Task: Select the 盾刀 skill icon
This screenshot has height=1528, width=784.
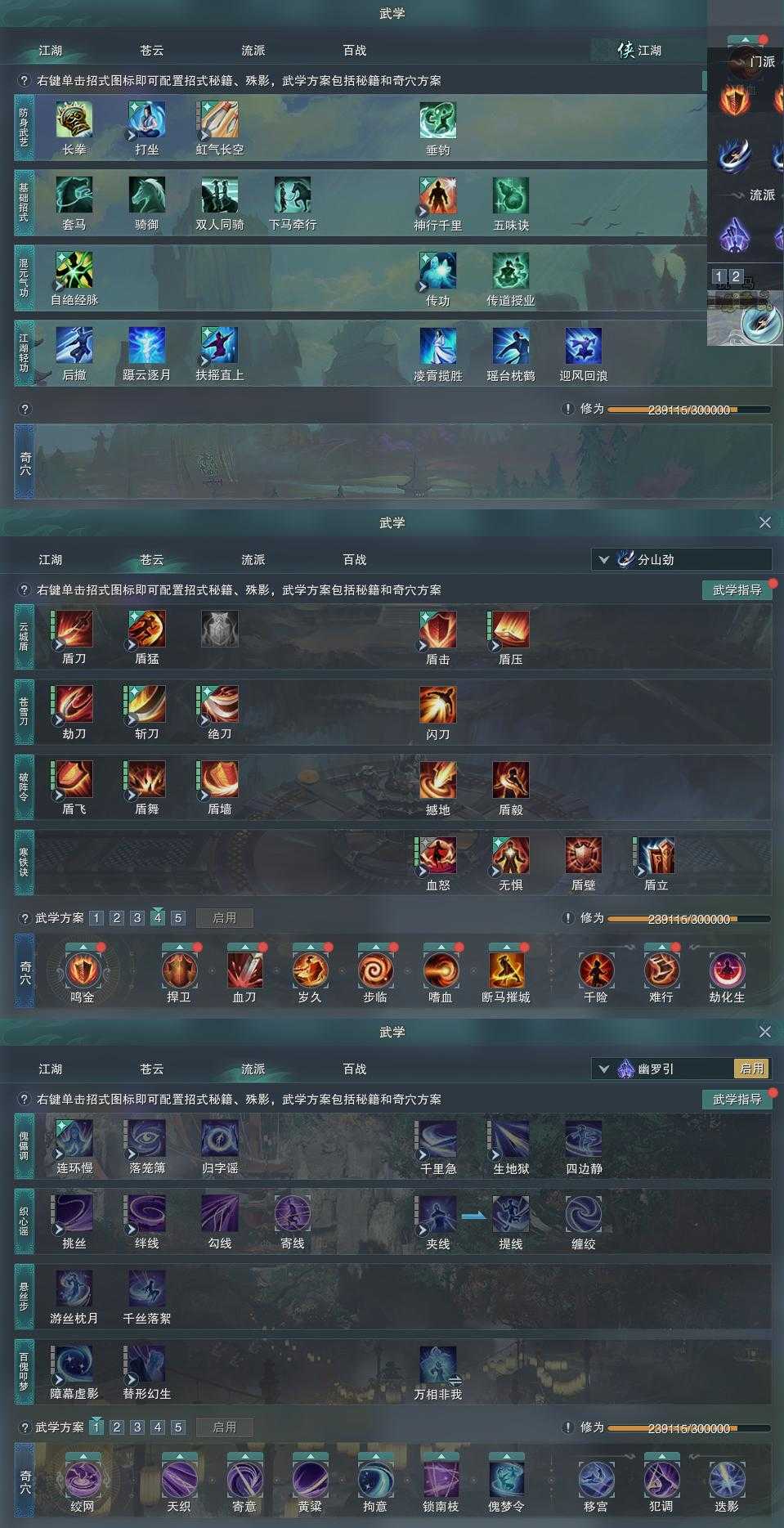Action: click(x=74, y=629)
